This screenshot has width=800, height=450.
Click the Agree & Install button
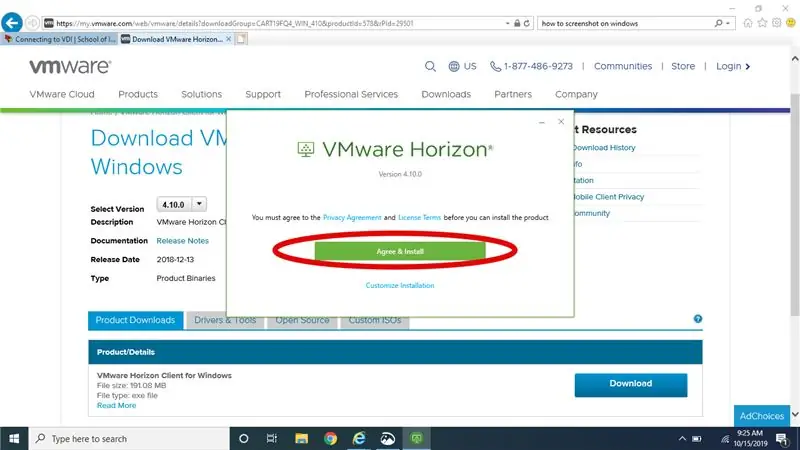click(400, 252)
